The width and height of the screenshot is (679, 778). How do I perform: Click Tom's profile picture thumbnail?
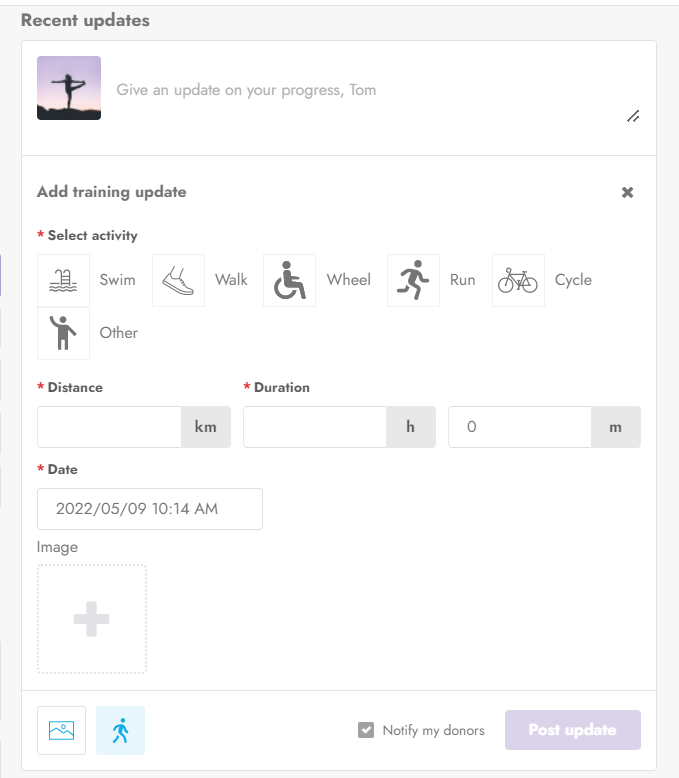69,88
